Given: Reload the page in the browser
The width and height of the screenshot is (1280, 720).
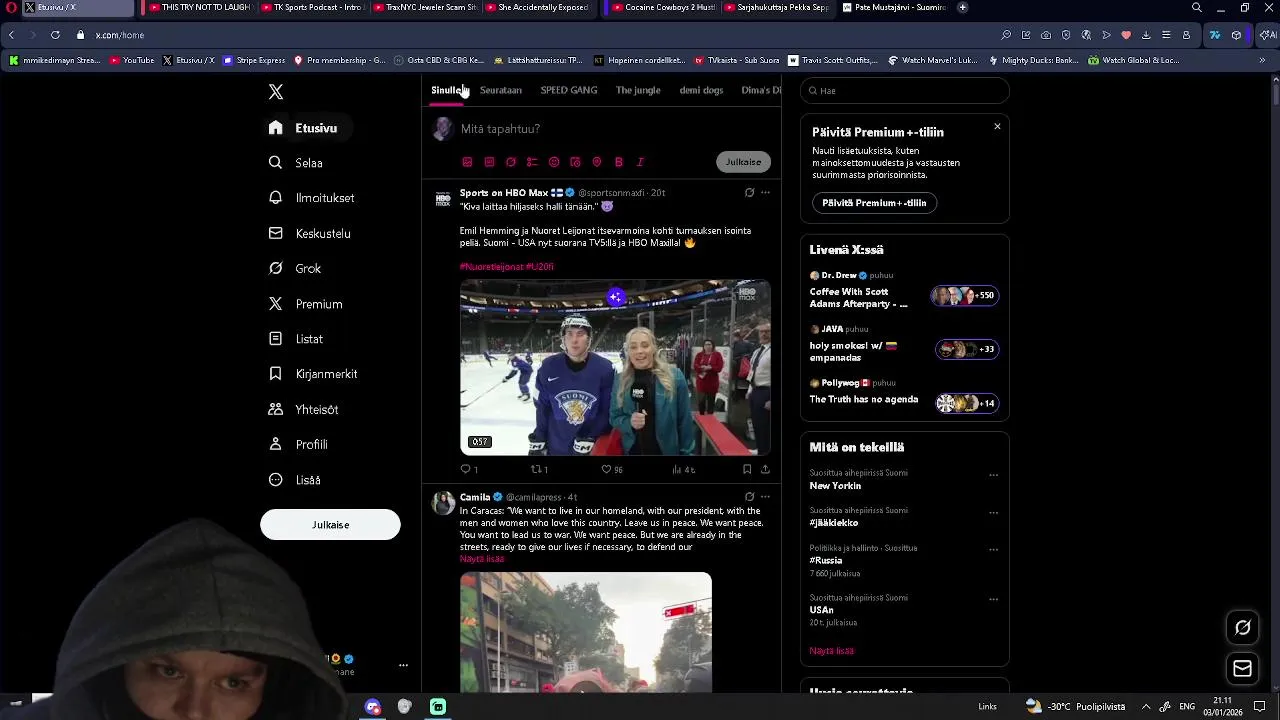Looking at the screenshot, I should 55,35.
